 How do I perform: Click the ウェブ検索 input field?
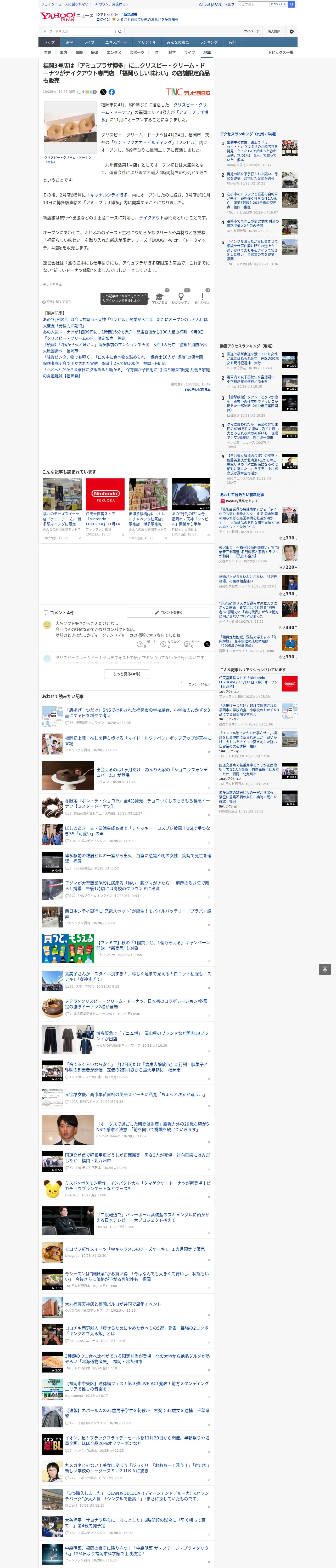[253, 4]
